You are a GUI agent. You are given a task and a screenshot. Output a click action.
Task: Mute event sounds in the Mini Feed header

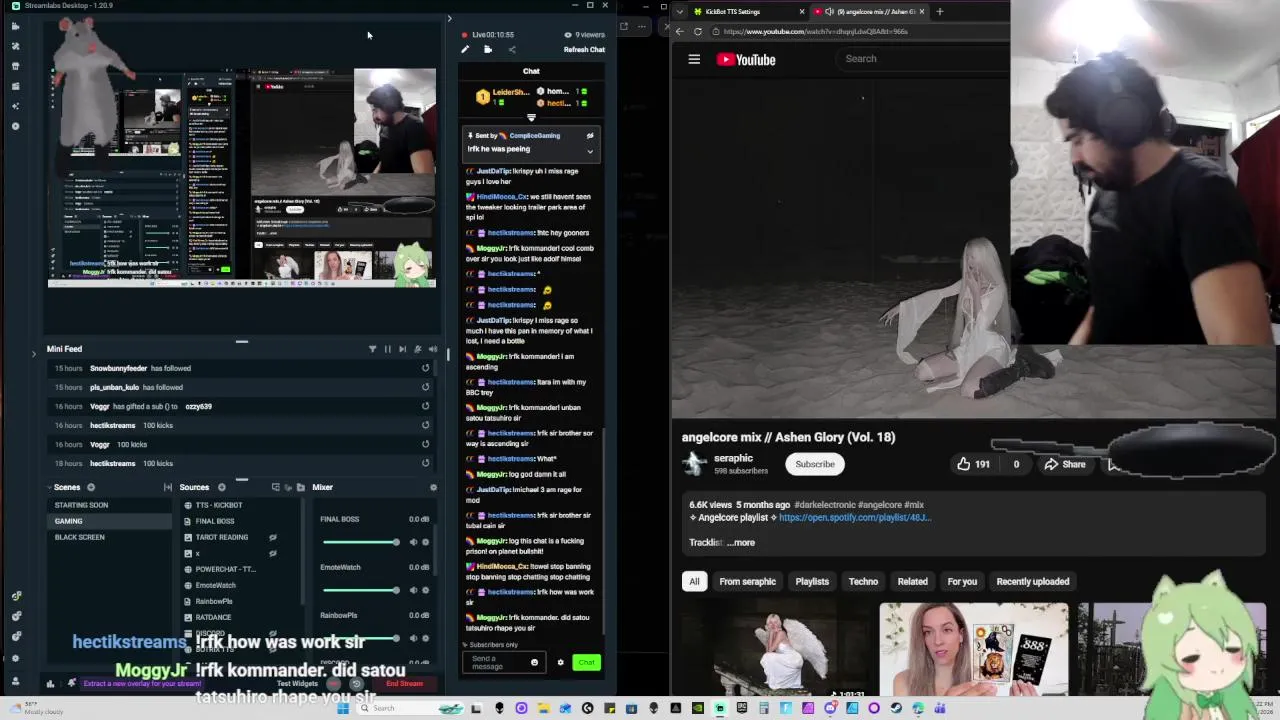pyautogui.click(x=433, y=349)
